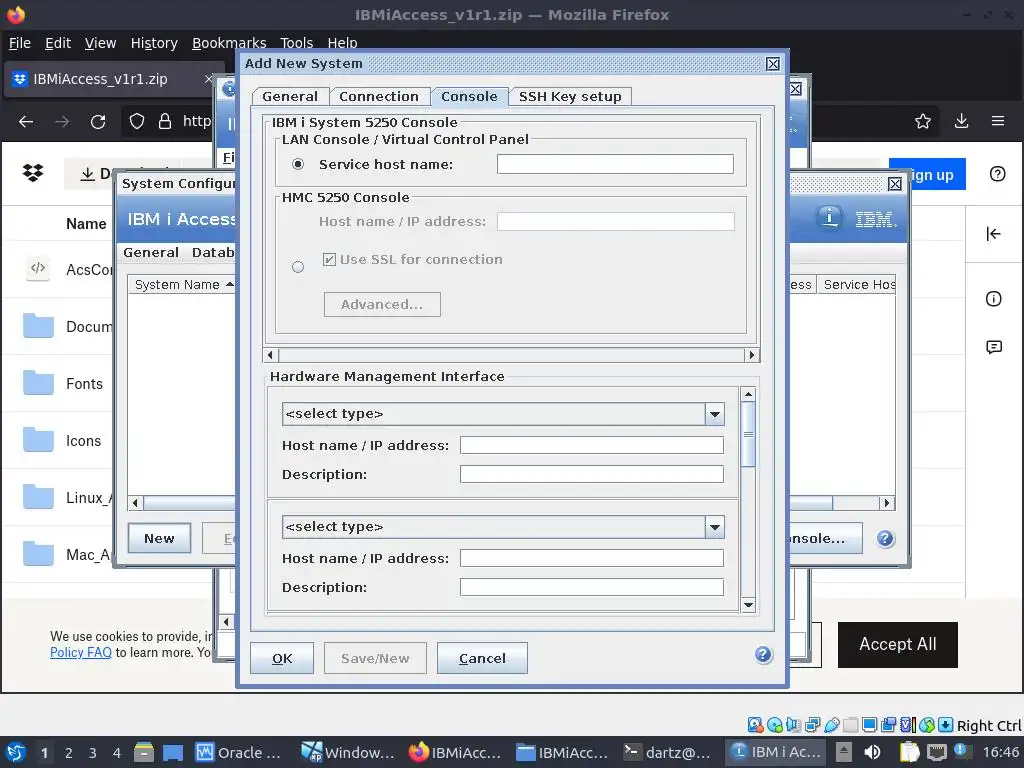Click right arrow of console horizontal scrollbar
This screenshot has height=768, width=1024.
(x=752, y=355)
